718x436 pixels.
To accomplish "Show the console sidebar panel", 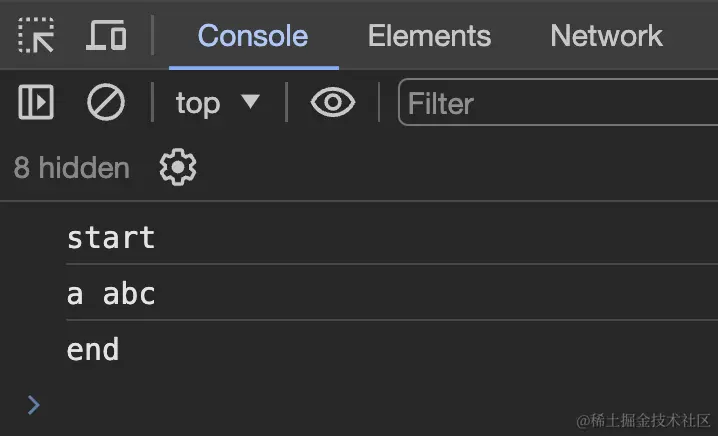I will pyautogui.click(x=36, y=103).
